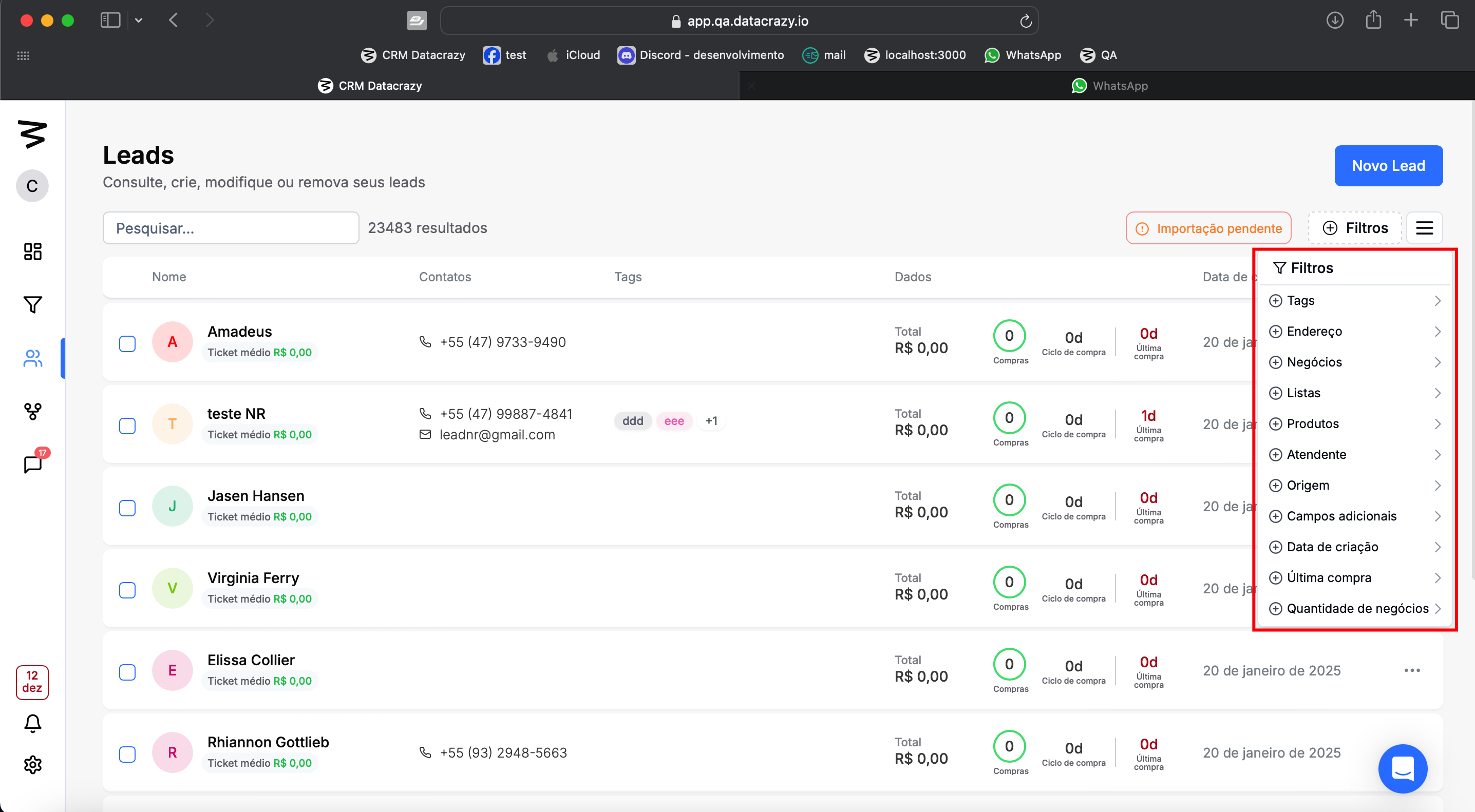The height and width of the screenshot is (812, 1475).
Task: Click the hamburger menu beside Filtros
Action: pyautogui.click(x=1424, y=228)
